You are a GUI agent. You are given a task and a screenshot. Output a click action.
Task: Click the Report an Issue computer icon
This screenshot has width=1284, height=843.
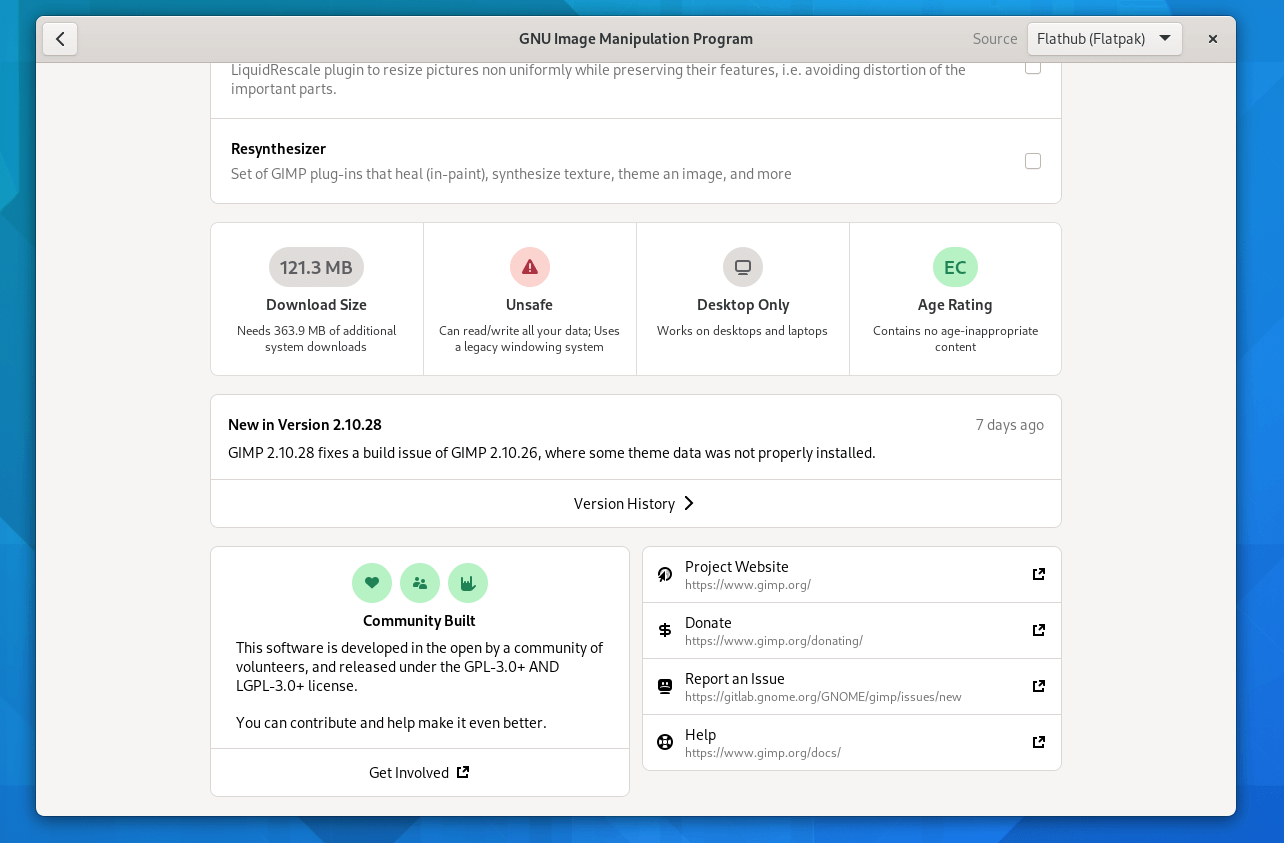664,686
